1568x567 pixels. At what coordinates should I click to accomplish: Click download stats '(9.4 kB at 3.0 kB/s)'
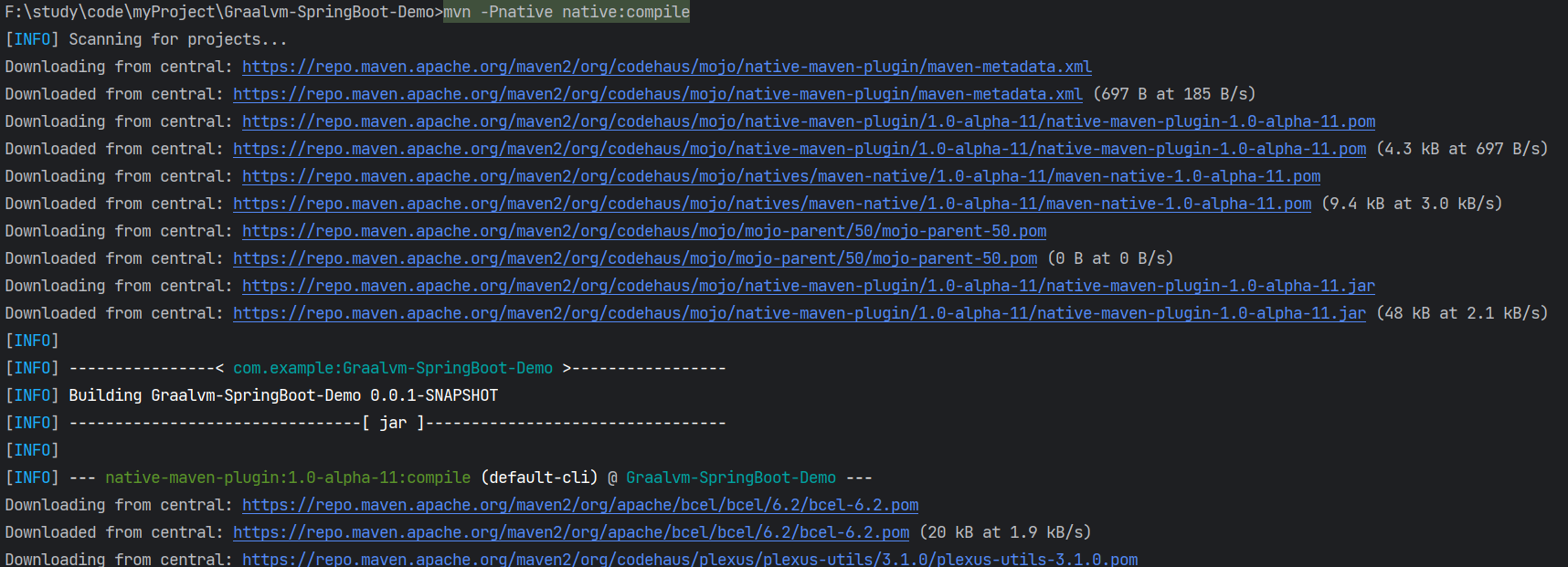1412,204
